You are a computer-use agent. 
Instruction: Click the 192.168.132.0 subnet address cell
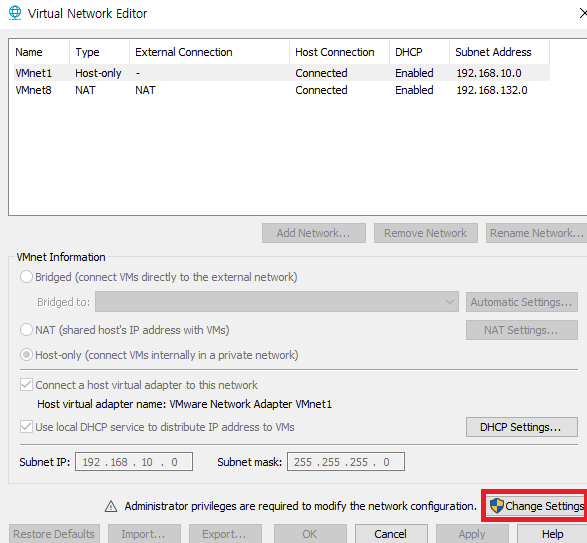point(492,90)
